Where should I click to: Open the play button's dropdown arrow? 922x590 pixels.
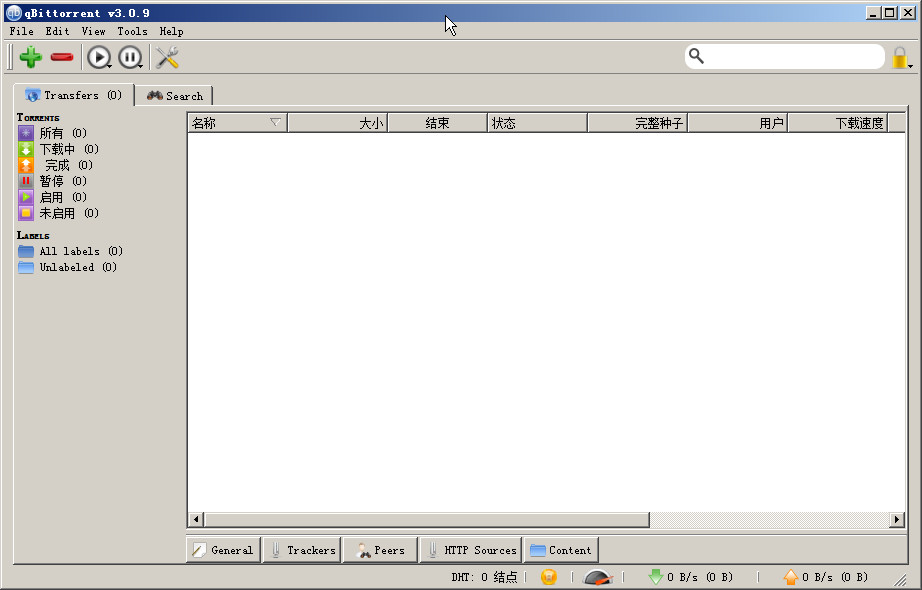pyautogui.click(x=109, y=66)
